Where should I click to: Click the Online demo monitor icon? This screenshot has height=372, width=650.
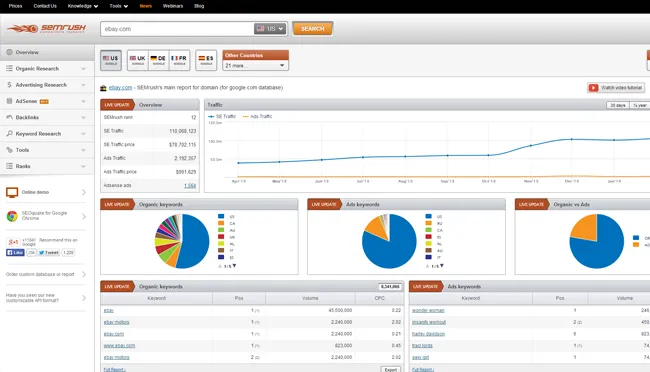click(x=12, y=192)
